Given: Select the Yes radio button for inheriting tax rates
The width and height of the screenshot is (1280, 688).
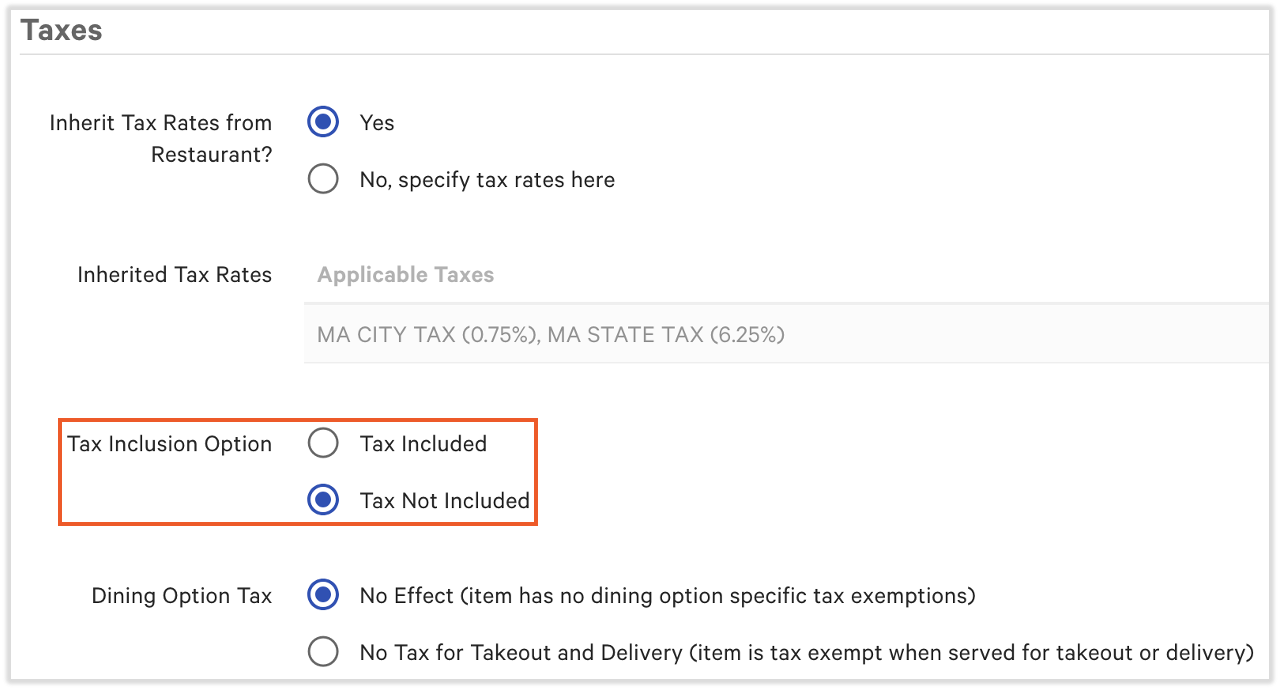Looking at the screenshot, I should 323,122.
